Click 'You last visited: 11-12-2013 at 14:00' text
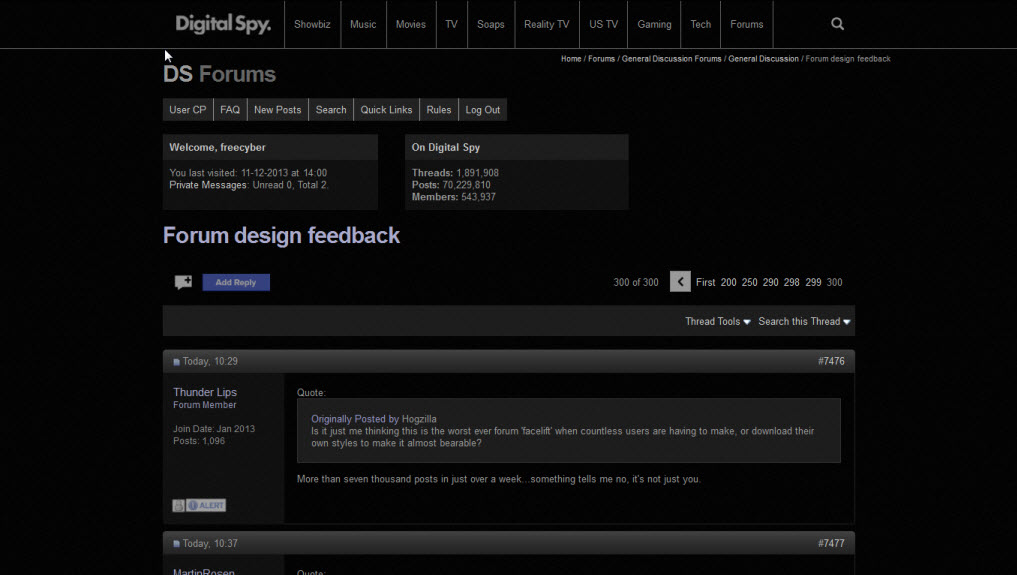 (x=248, y=172)
